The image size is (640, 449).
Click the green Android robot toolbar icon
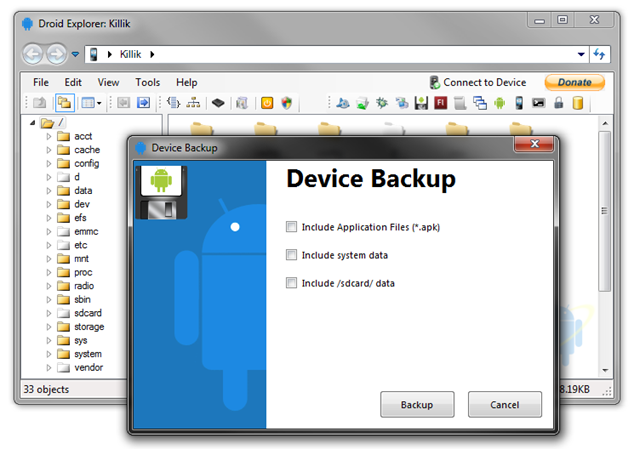499,103
